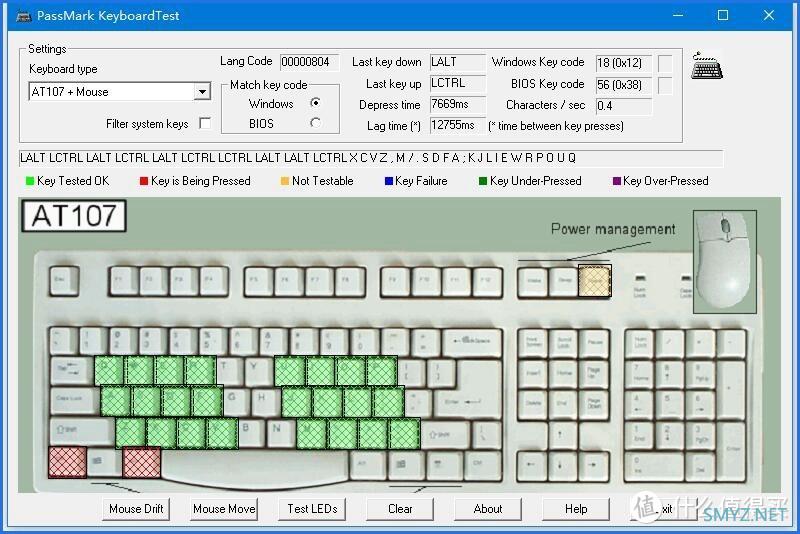
Task: Click the Mouse Move button
Action: [x=224, y=509]
